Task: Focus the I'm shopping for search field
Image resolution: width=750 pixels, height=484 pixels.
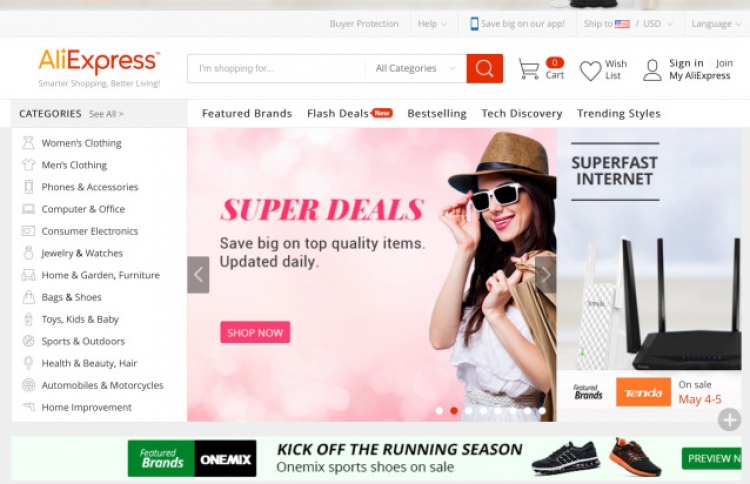Action: point(276,68)
